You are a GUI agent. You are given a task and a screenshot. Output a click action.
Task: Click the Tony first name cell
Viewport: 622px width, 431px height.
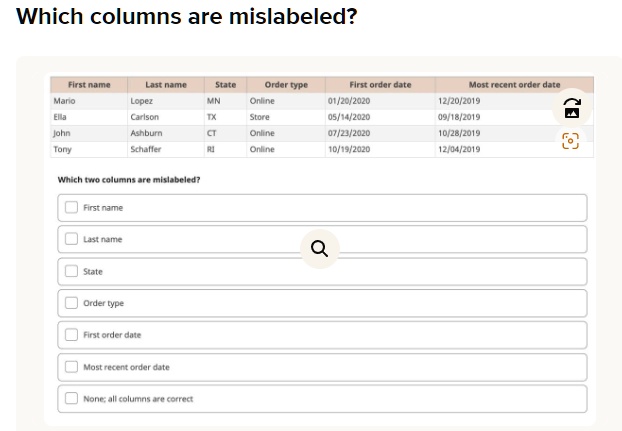(x=89, y=149)
